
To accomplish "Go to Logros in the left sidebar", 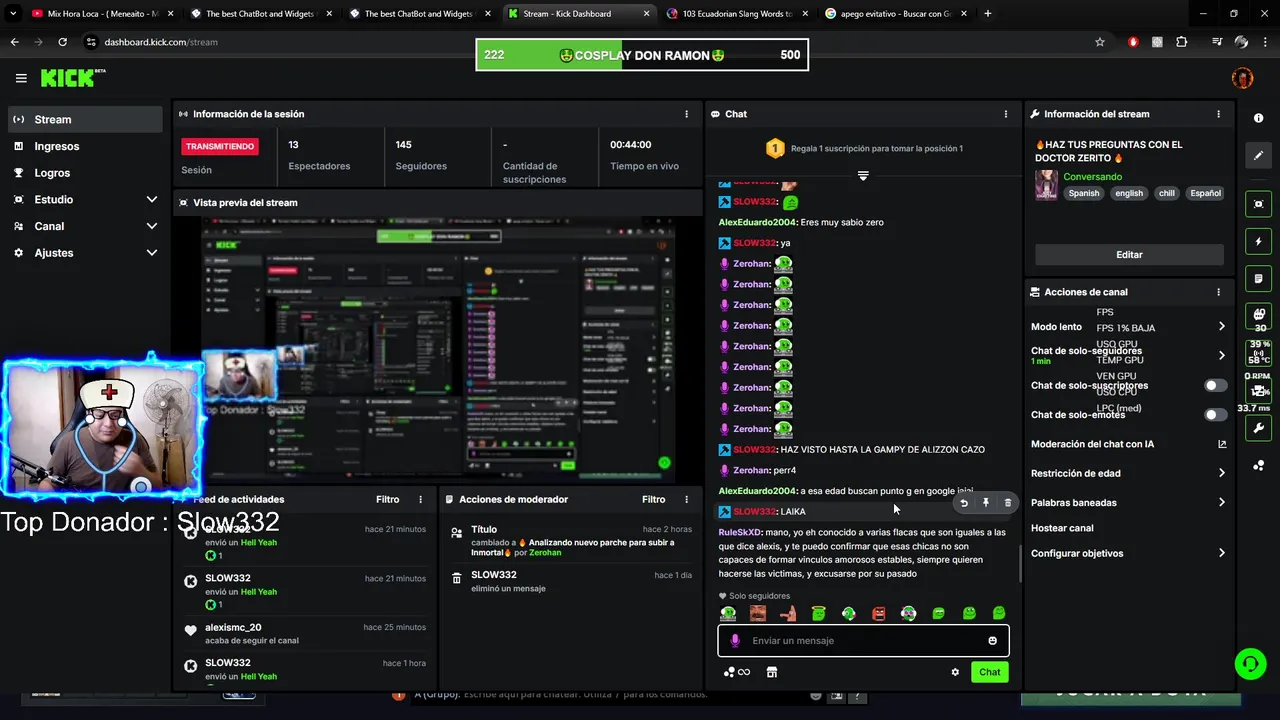I will coord(85,173).
